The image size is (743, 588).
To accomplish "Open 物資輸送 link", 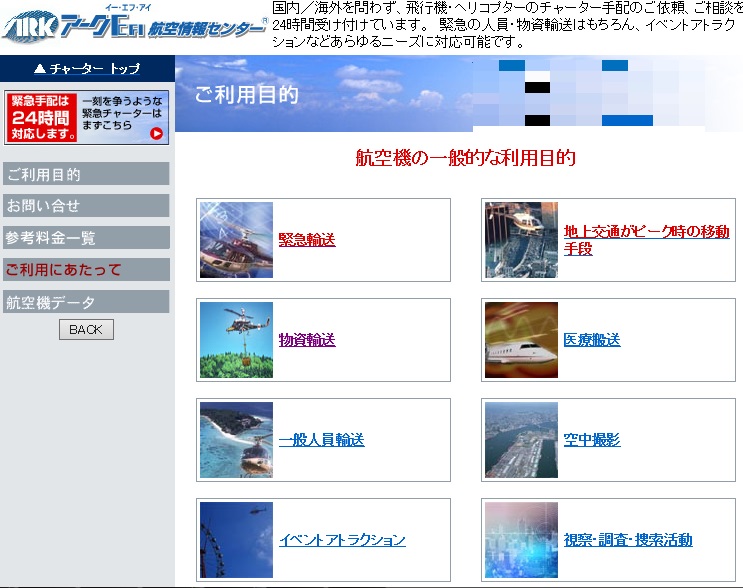I will tap(307, 340).
